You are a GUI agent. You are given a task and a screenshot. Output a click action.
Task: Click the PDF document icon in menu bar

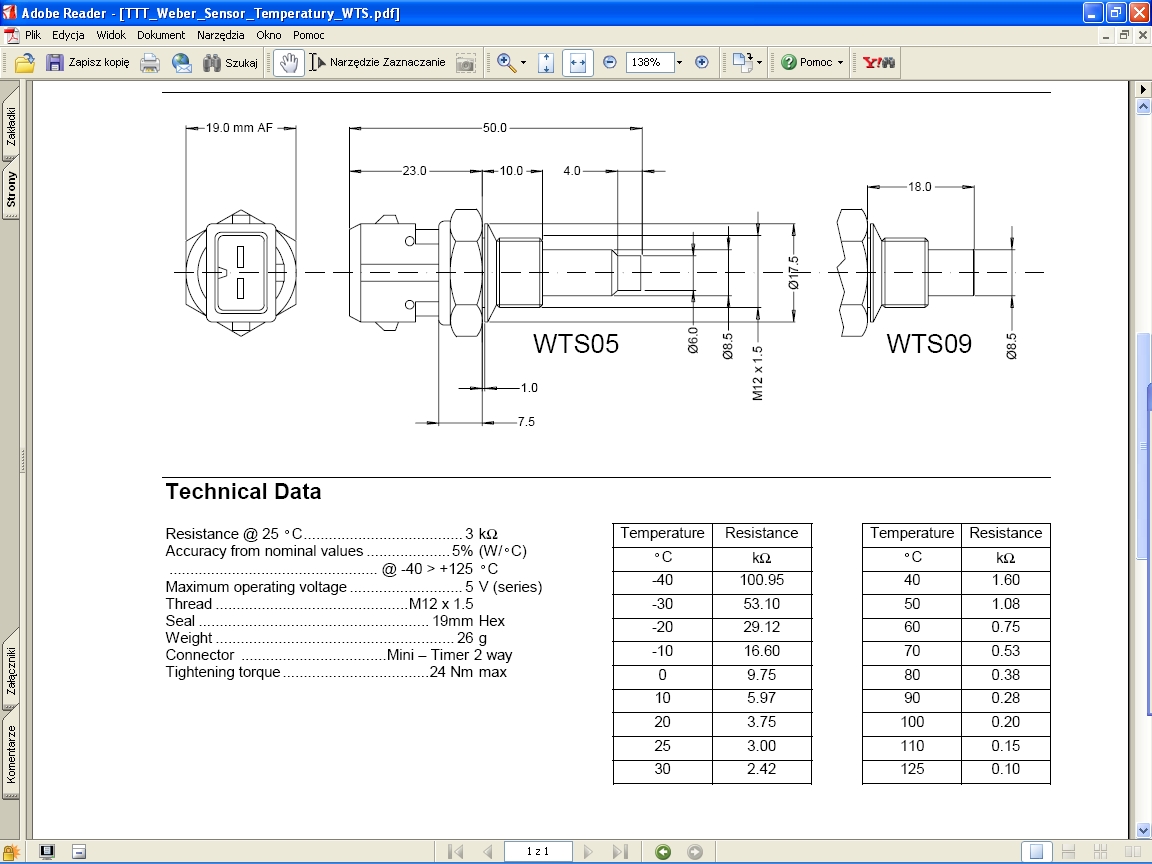(11, 35)
